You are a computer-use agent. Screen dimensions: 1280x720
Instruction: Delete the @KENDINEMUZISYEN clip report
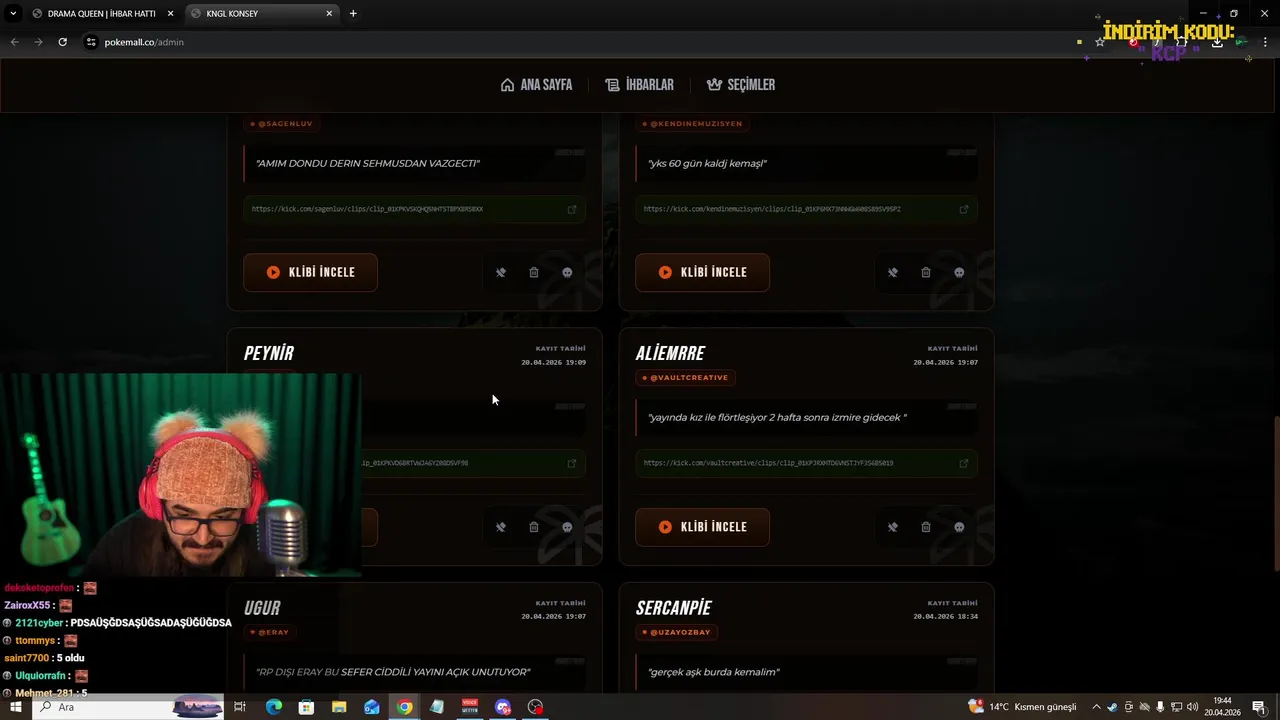pyautogui.click(x=926, y=272)
